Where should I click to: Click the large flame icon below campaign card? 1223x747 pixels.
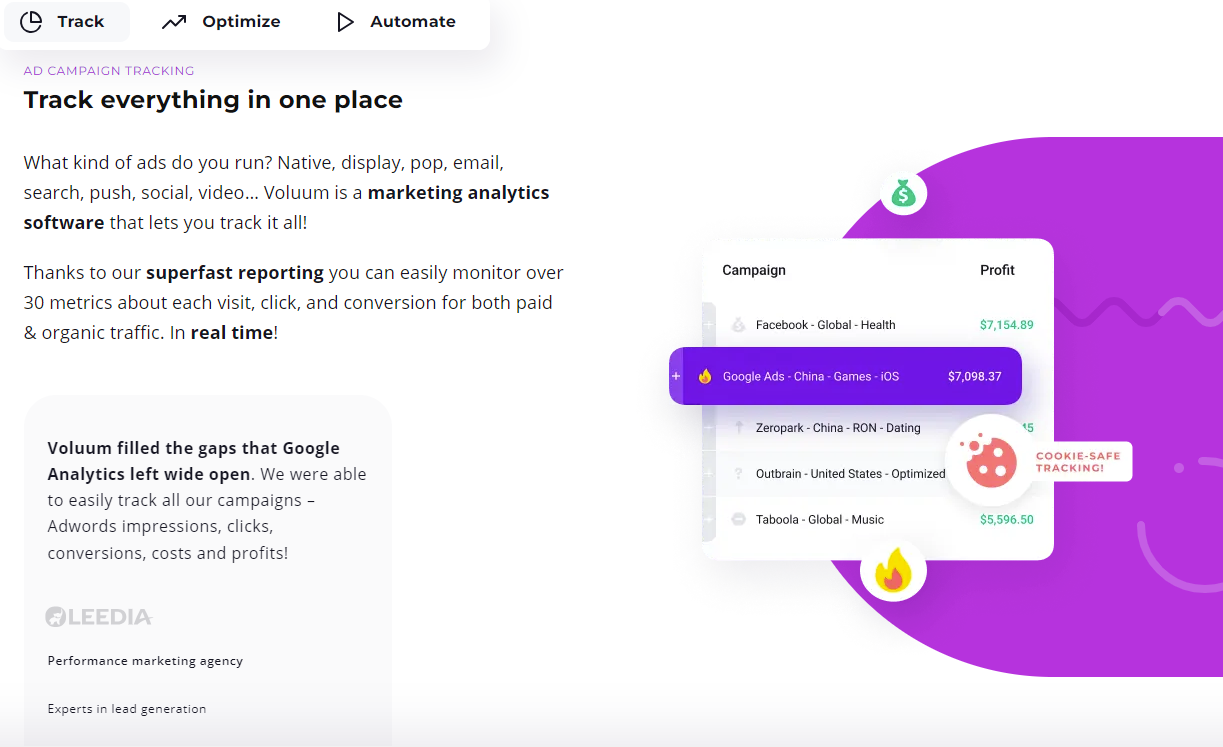[893, 573]
